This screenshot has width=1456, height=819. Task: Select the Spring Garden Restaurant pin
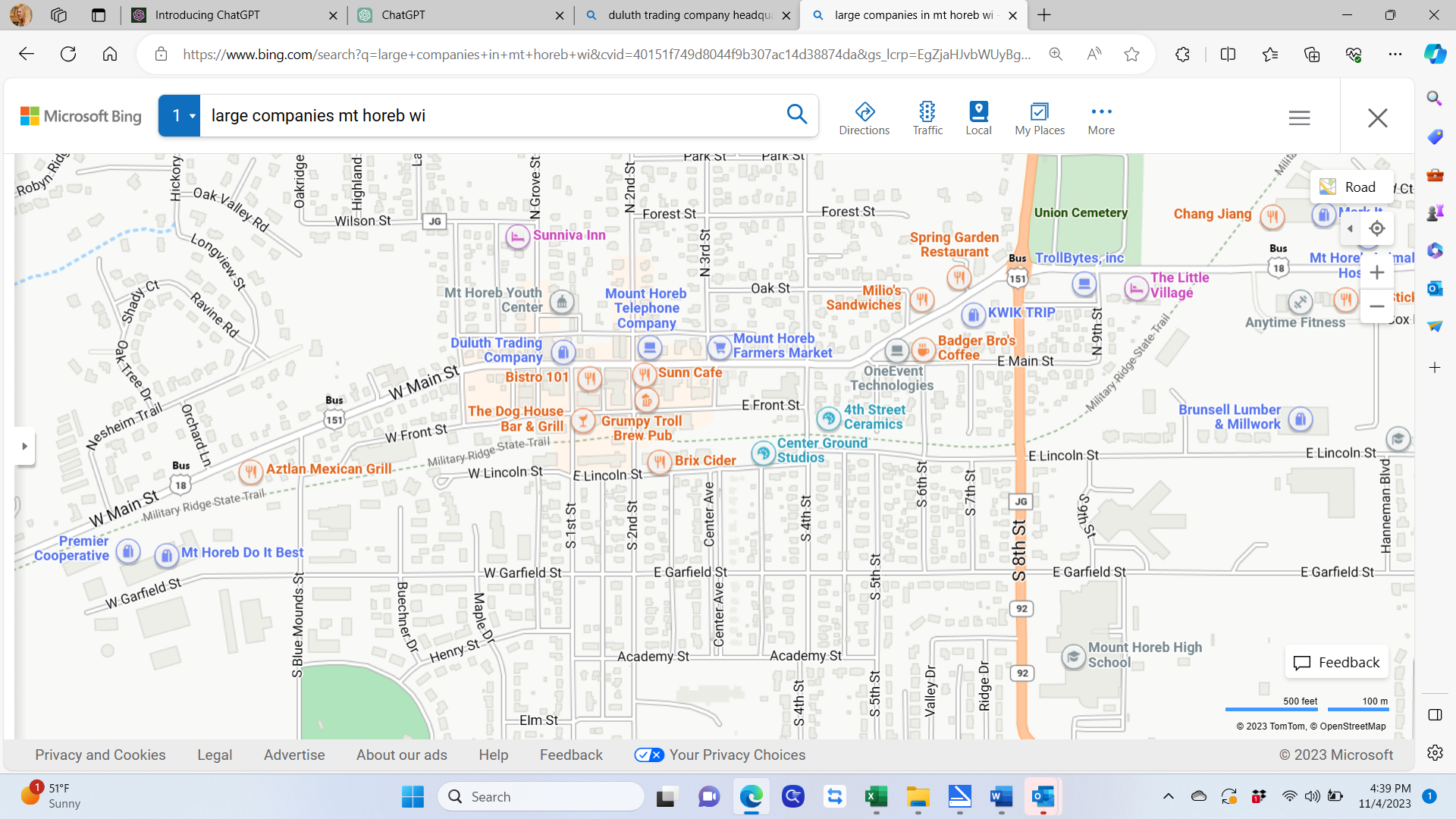(959, 278)
